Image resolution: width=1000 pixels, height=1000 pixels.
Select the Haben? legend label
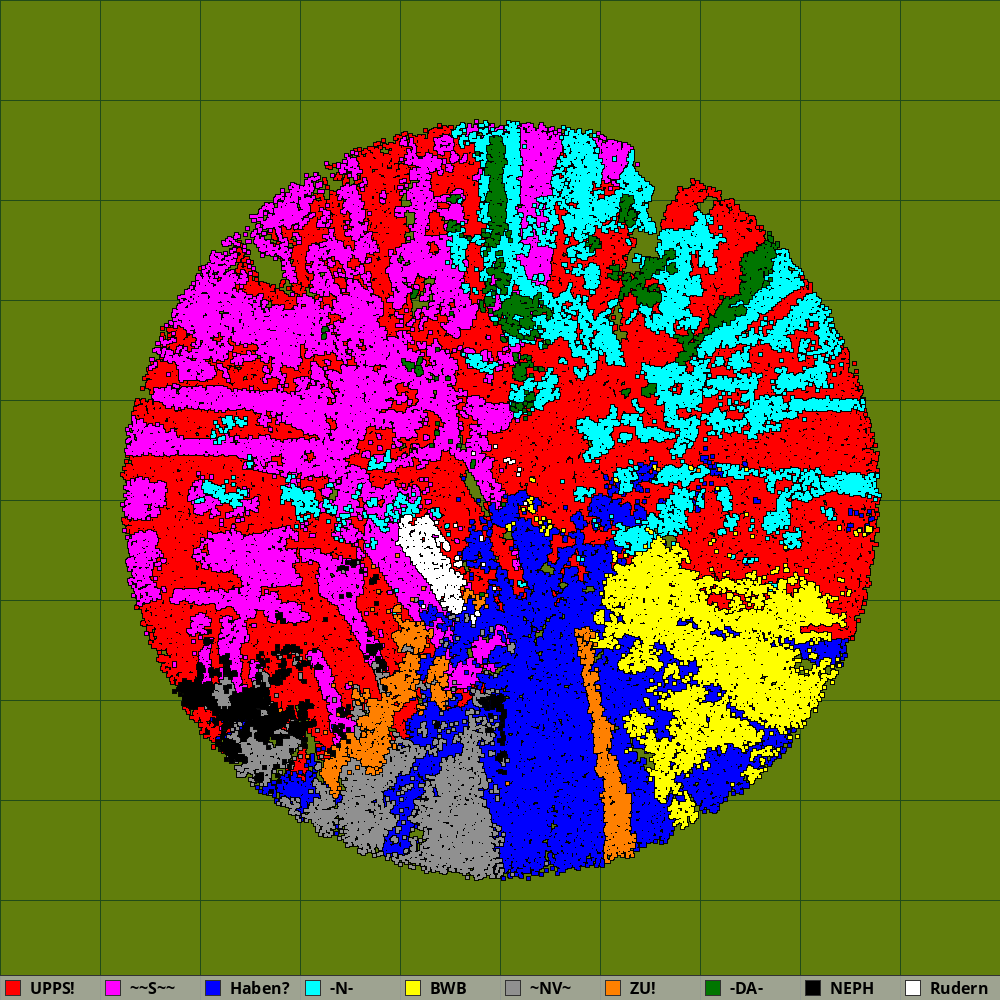coord(260,988)
